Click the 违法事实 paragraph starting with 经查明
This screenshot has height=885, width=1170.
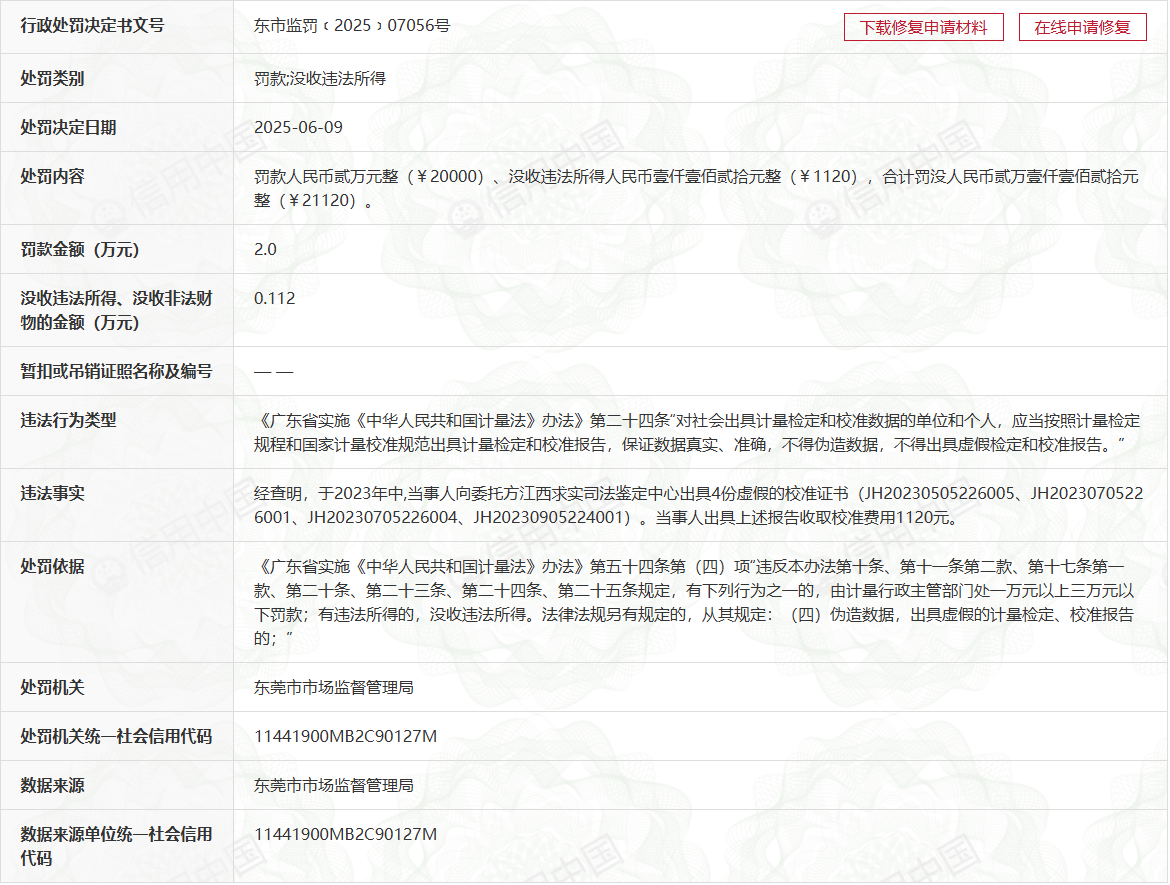(696, 505)
